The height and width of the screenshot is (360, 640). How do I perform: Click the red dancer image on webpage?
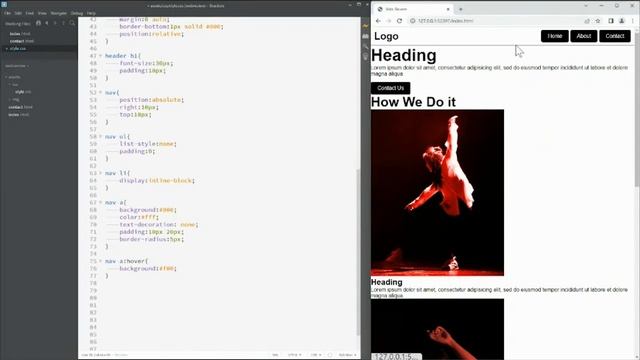pos(437,193)
